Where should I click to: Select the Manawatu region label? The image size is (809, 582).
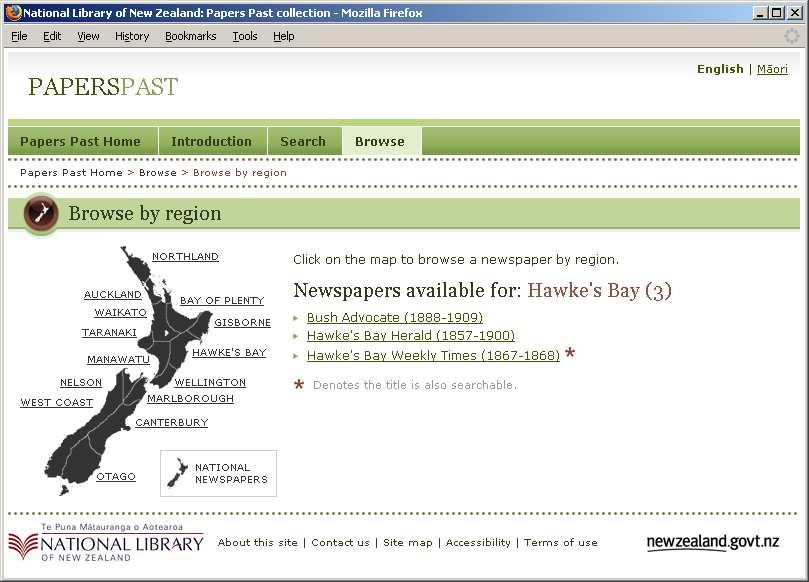click(118, 359)
